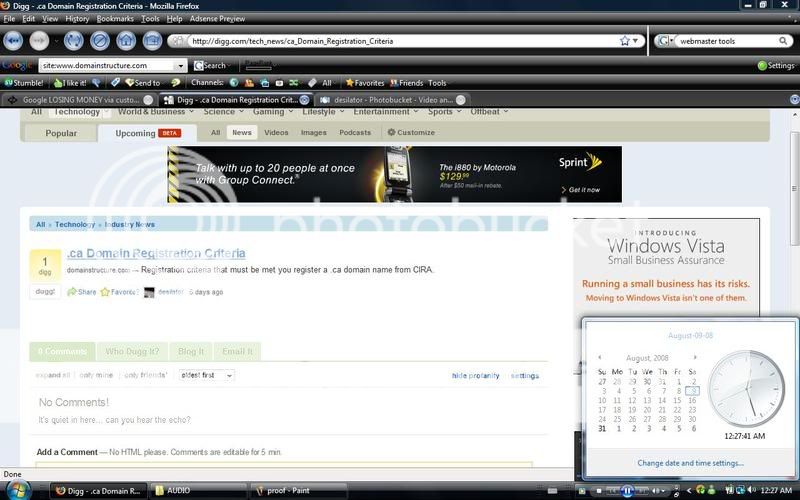Image resolution: width=800 pixels, height=500 pixels.
Task: Click the Sprint Get it now ad link
Action: [581, 190]
